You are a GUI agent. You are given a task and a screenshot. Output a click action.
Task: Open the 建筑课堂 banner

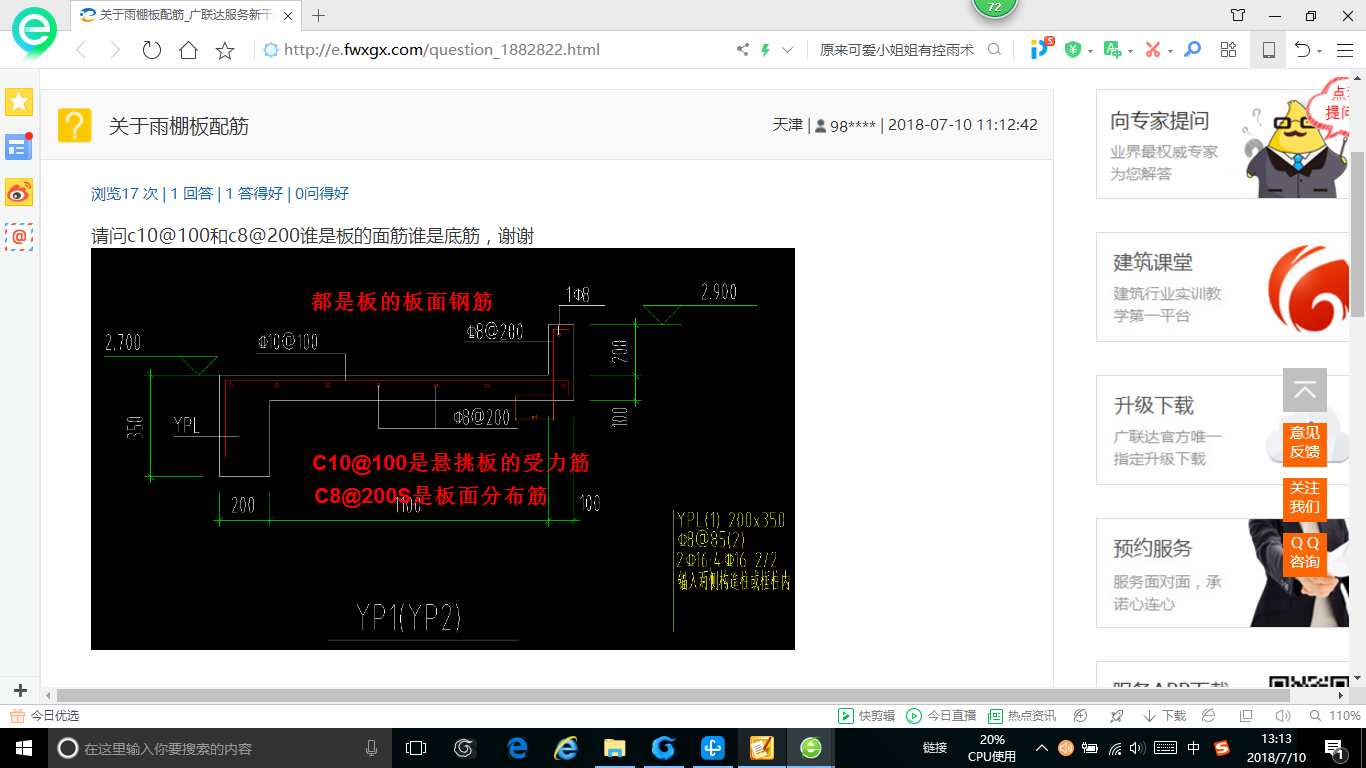(1223, 287)
